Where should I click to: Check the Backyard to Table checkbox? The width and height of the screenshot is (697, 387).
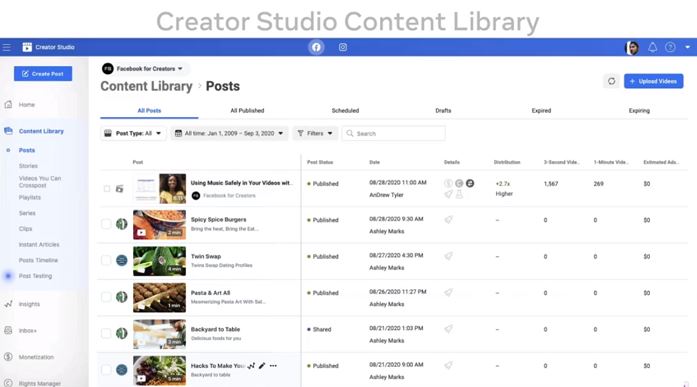point(106,333)
